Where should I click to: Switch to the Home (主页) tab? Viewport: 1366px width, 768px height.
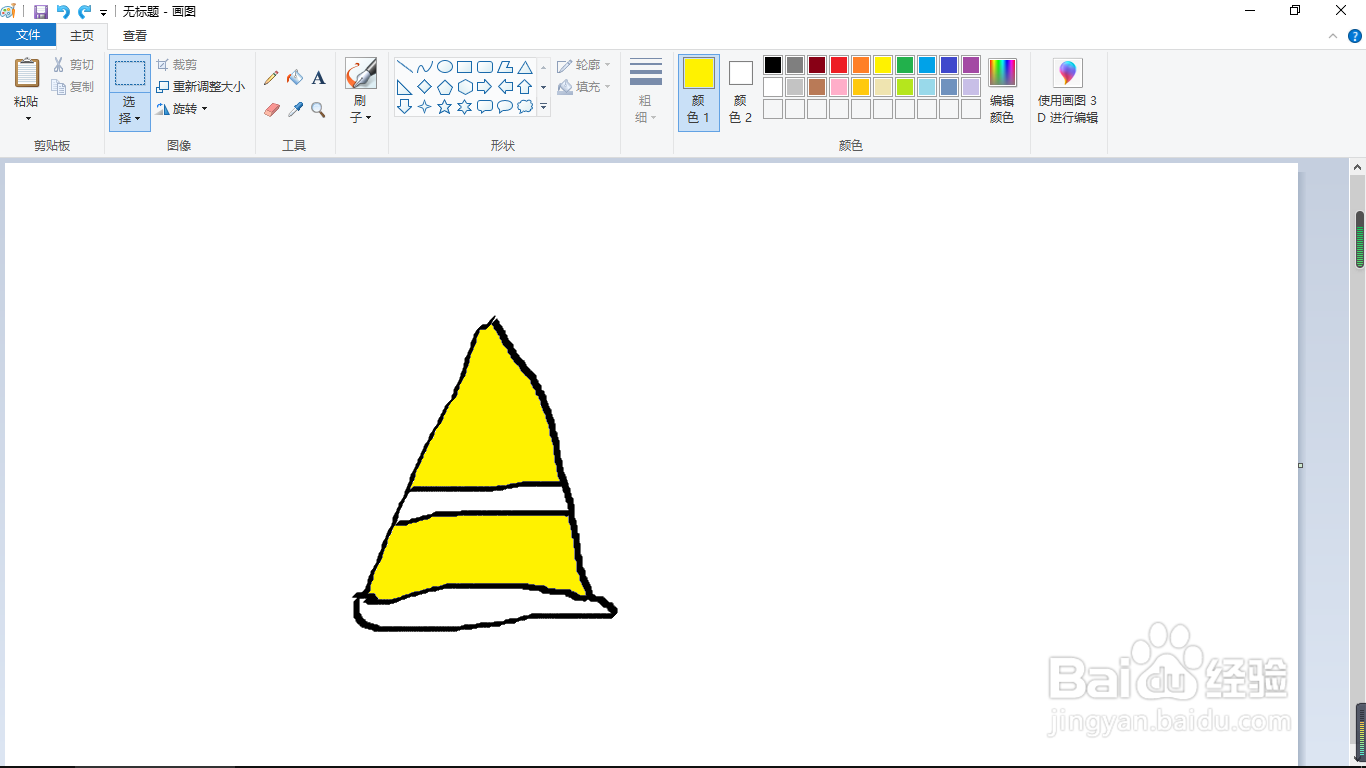tap(82, 35)
